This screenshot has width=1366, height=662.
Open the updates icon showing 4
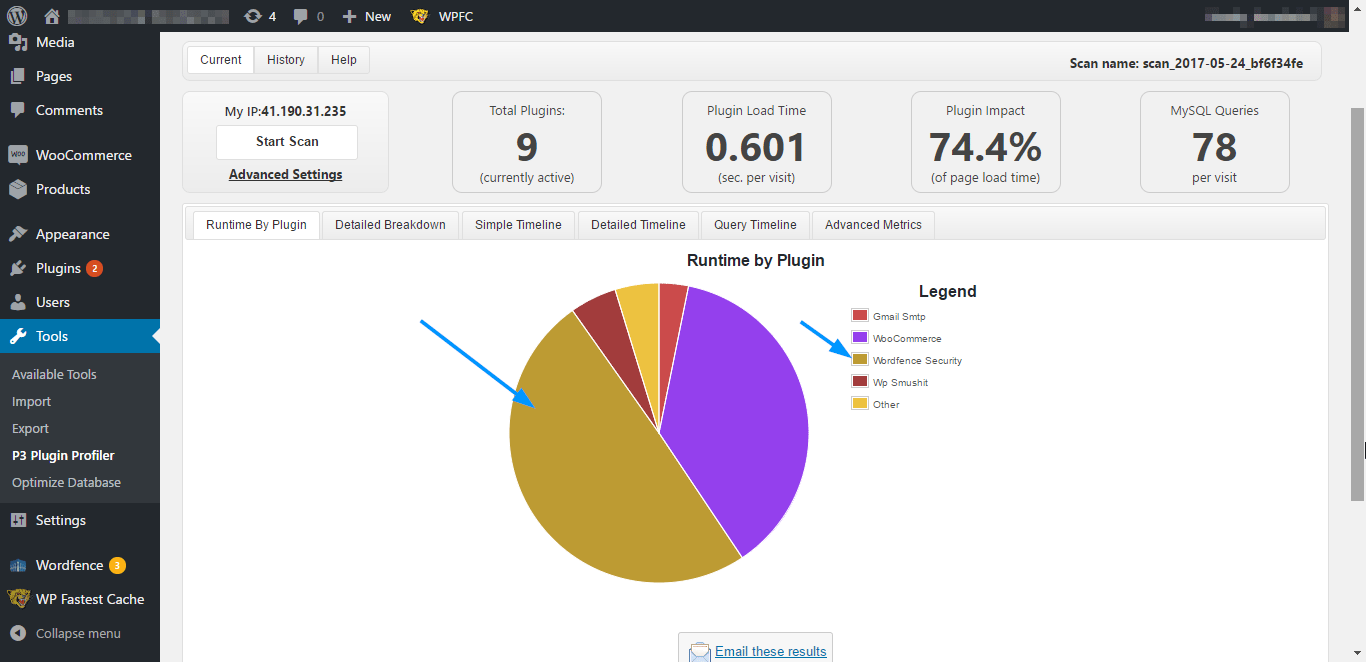[x=253, y=16]
